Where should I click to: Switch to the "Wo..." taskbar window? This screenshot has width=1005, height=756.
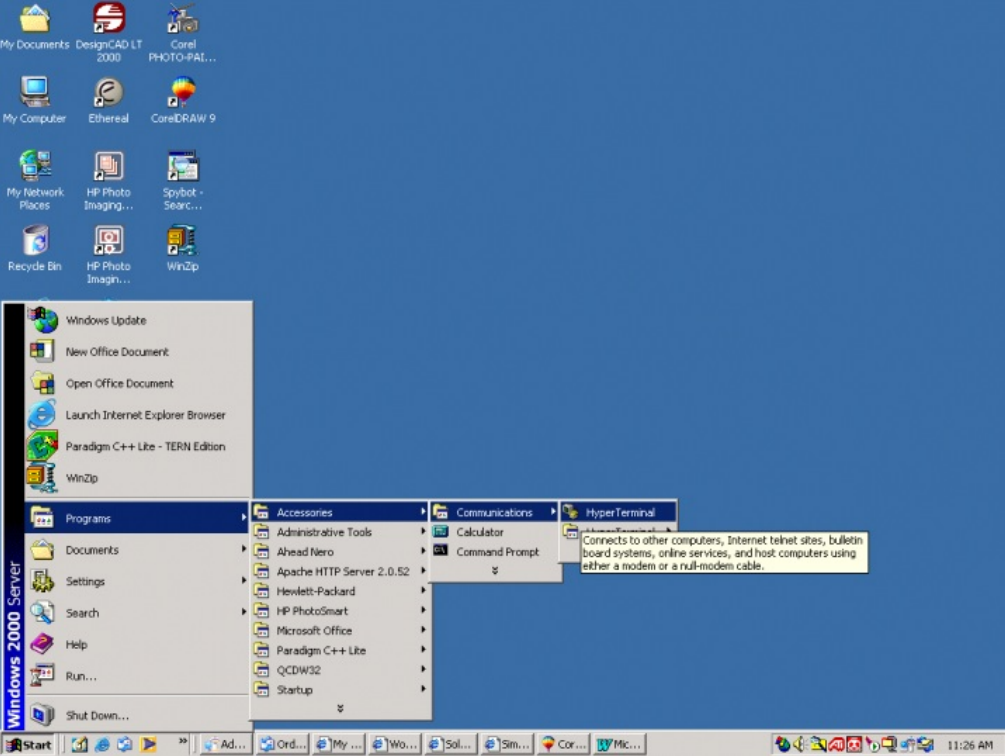point(396,744)
